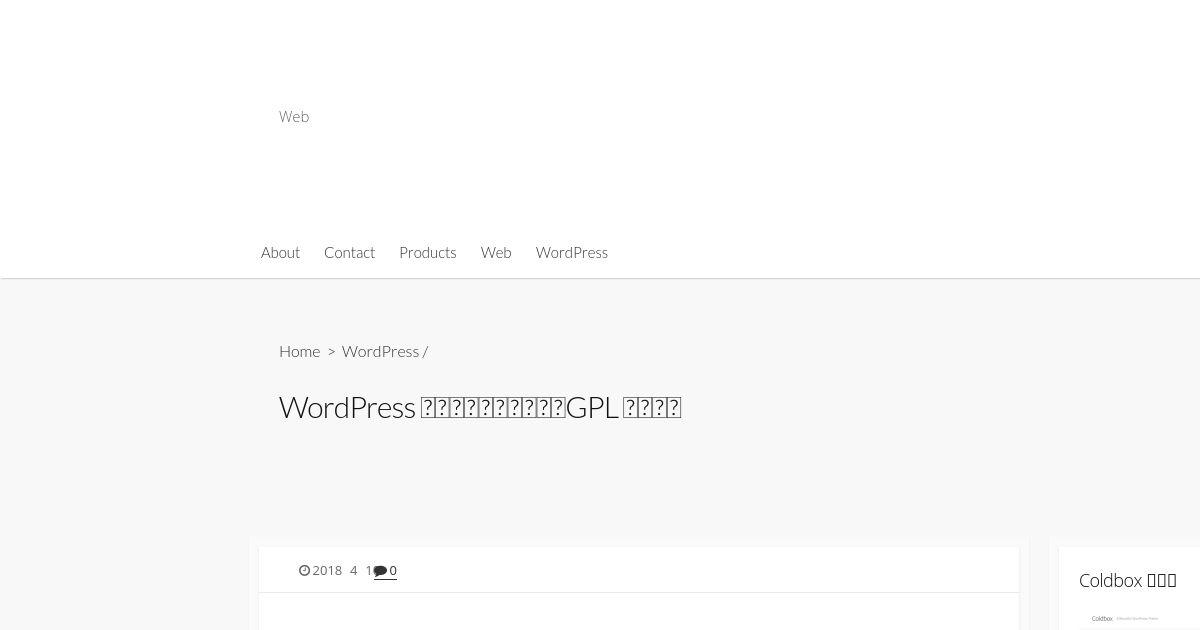Click the comment bubble count link
This screenshot has width=1200, height=630.
[385, 571]
